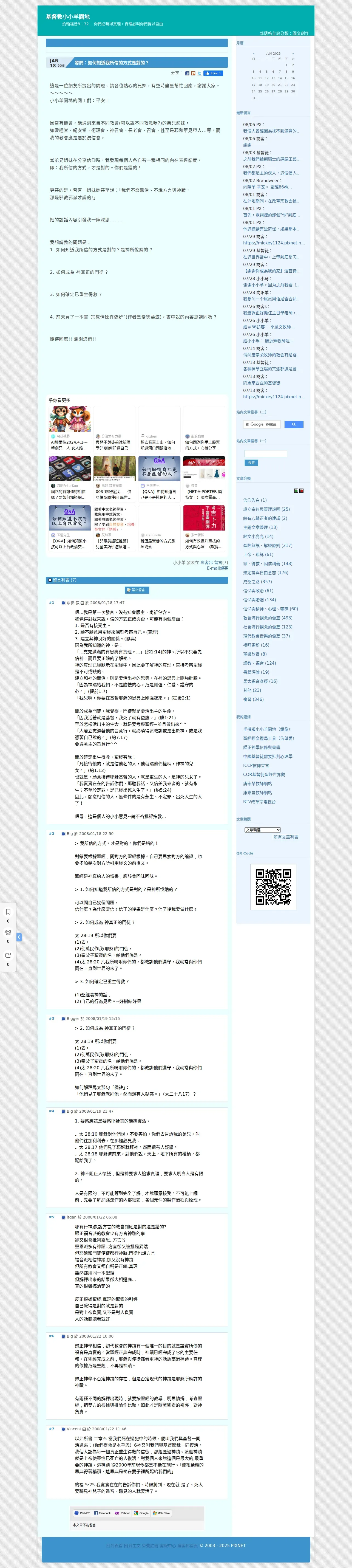Share the post on Plurk

193,73
